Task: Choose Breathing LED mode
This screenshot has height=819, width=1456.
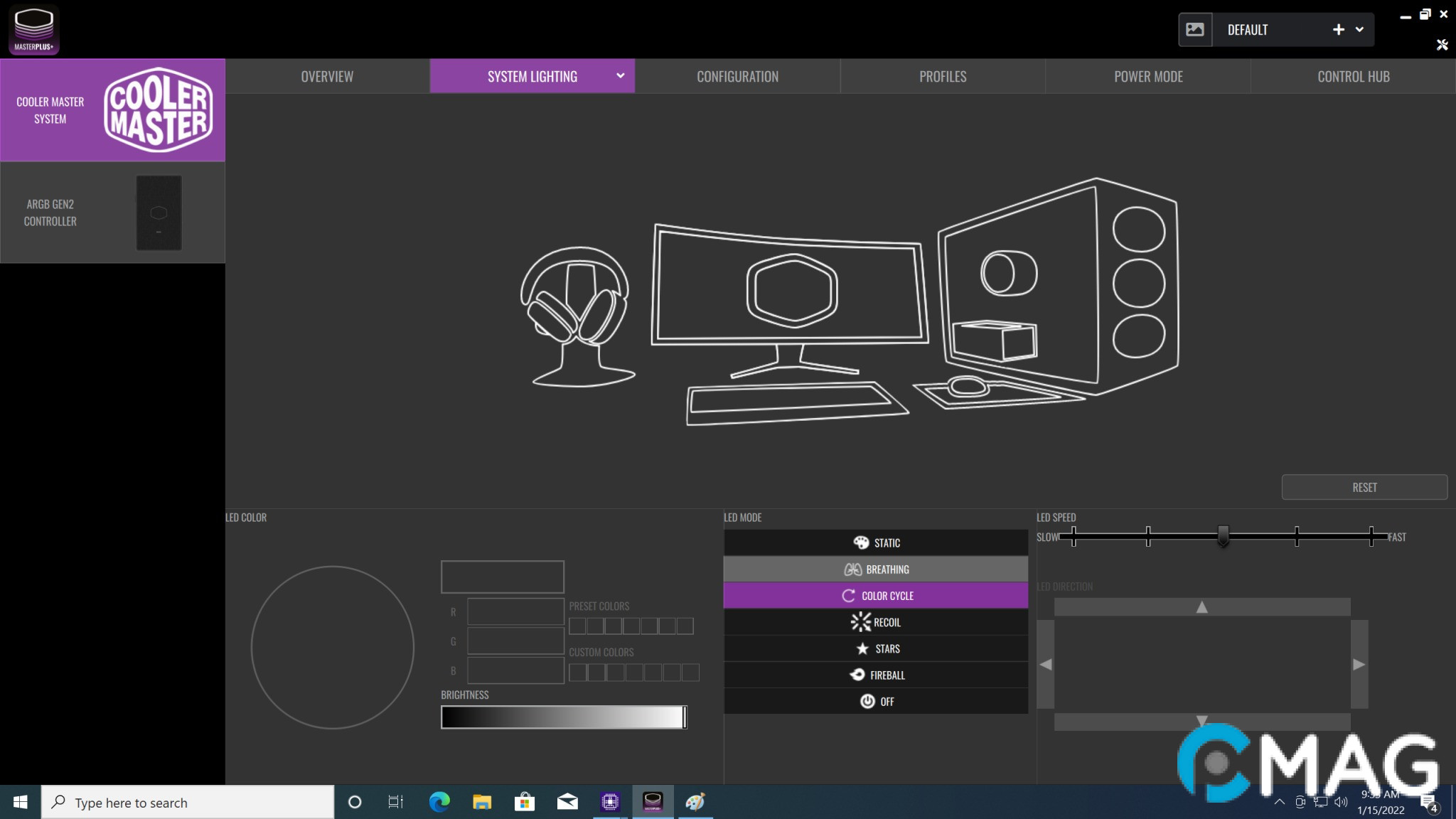Action: [875, 569]
